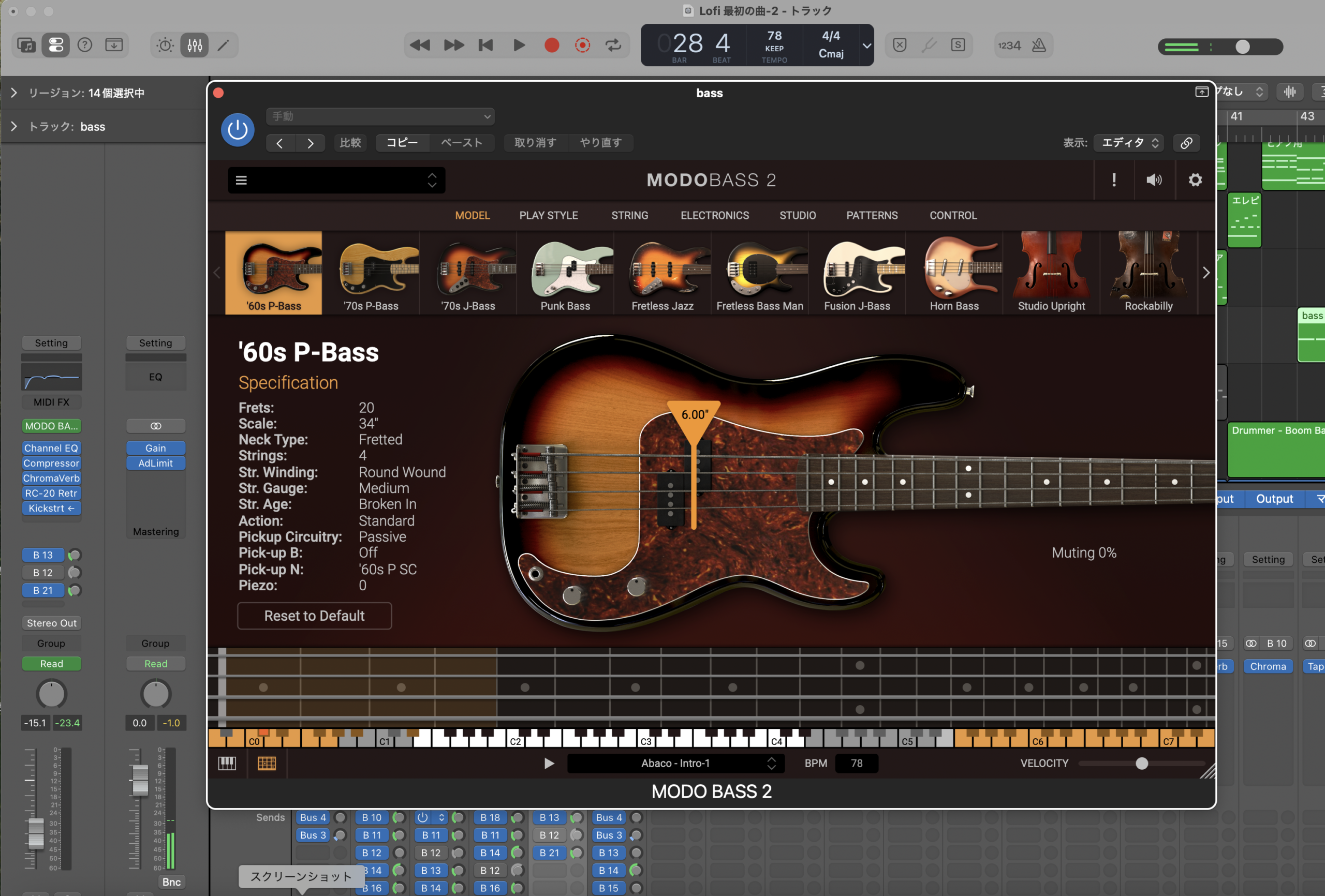
Task: Click the fast forward transport button
Action: click(x=454, y=45)
